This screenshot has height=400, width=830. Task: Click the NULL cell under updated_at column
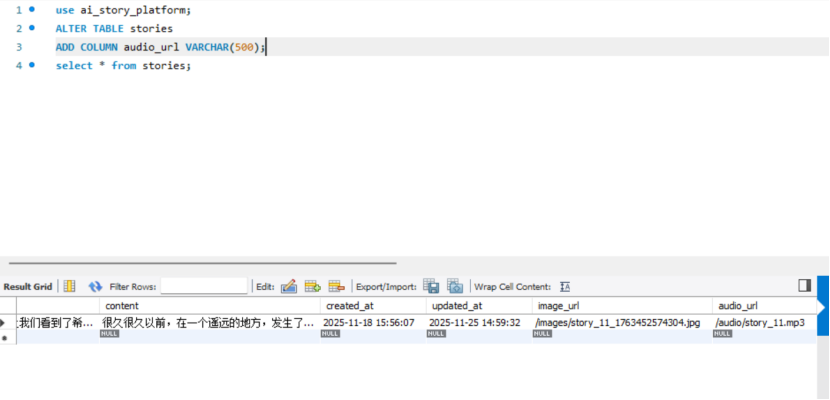[x=437, y=334]
